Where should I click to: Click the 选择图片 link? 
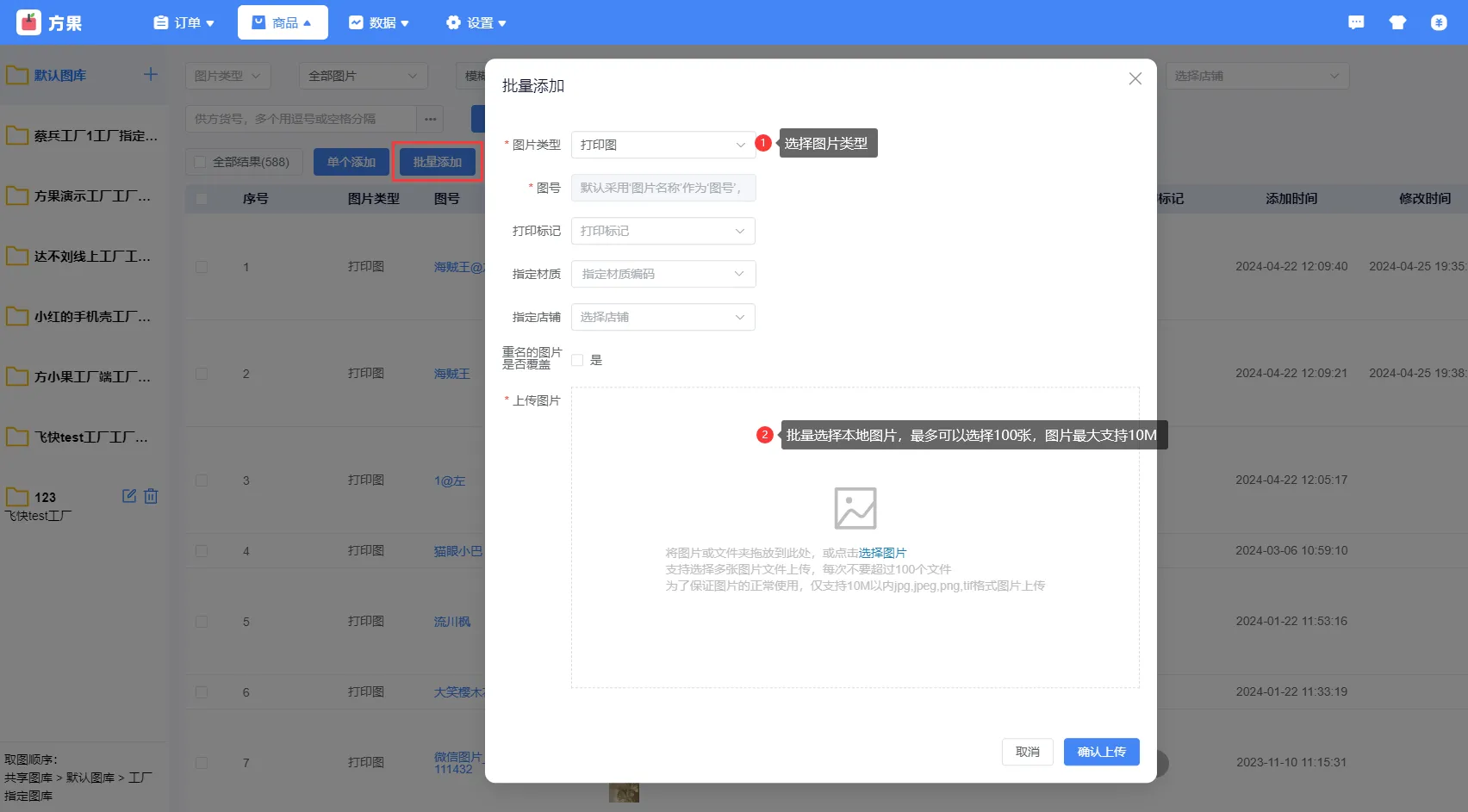pos(882,553)
